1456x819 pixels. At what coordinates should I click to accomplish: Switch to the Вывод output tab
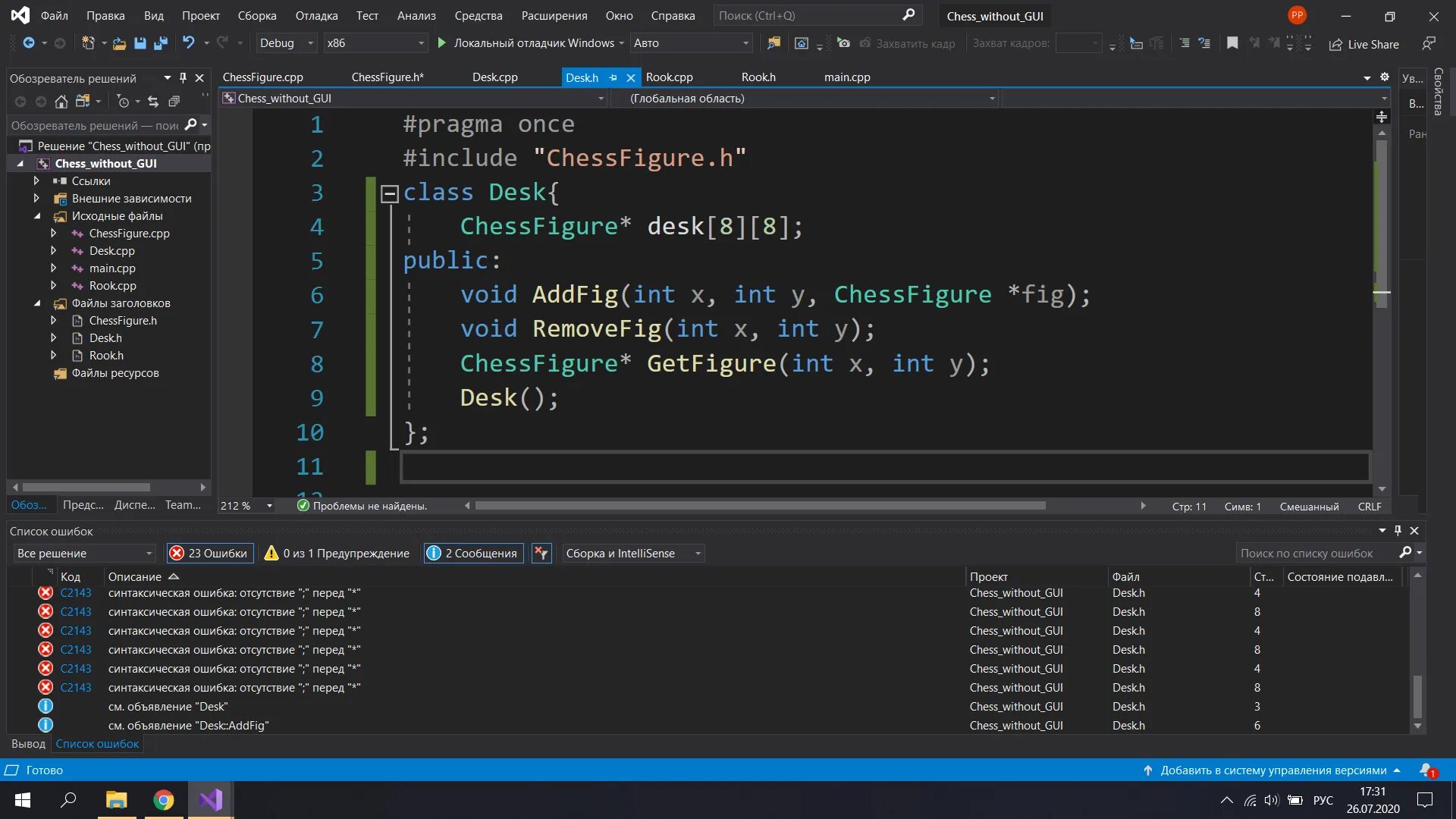tap(28, 744)
